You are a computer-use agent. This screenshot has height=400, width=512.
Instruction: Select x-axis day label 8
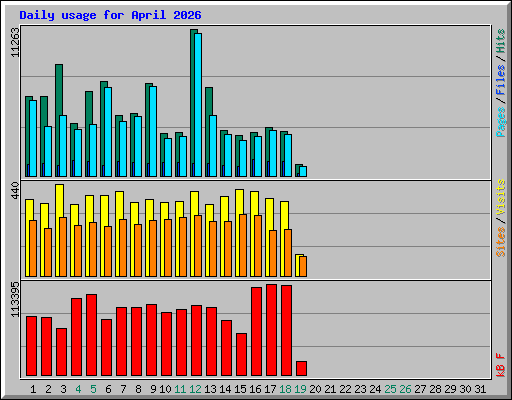coord(138,389)
